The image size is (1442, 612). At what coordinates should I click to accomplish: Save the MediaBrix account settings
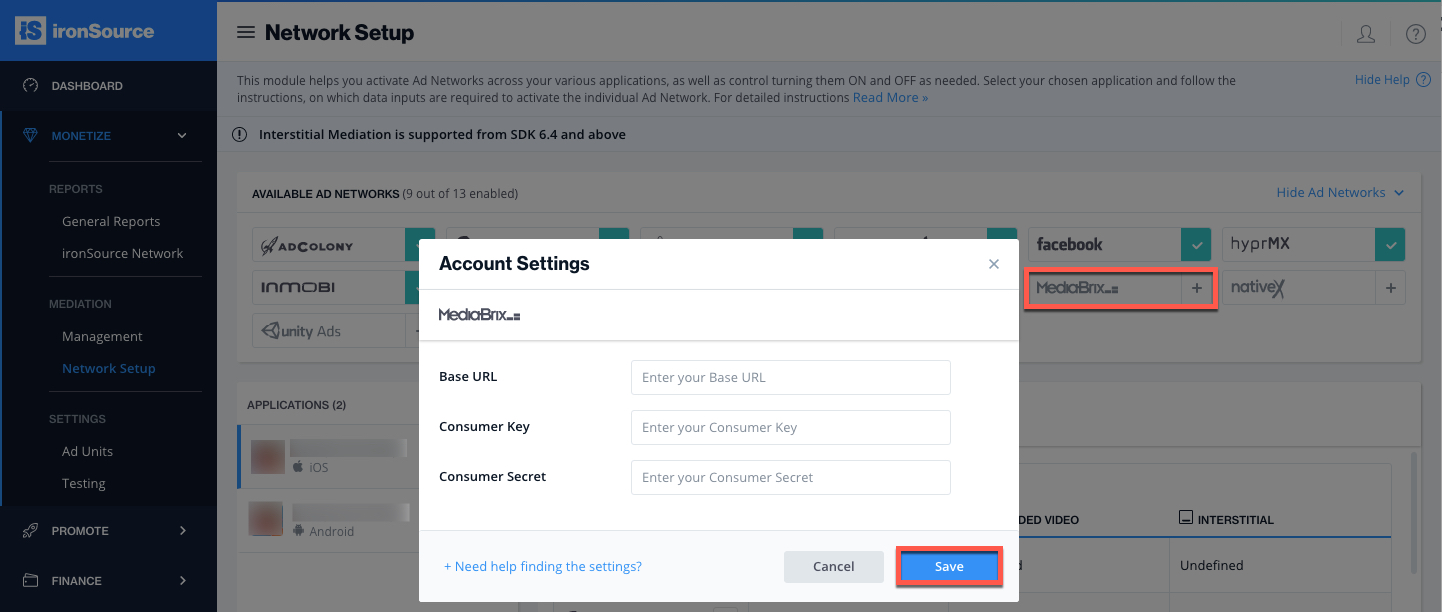pos(948,566)
